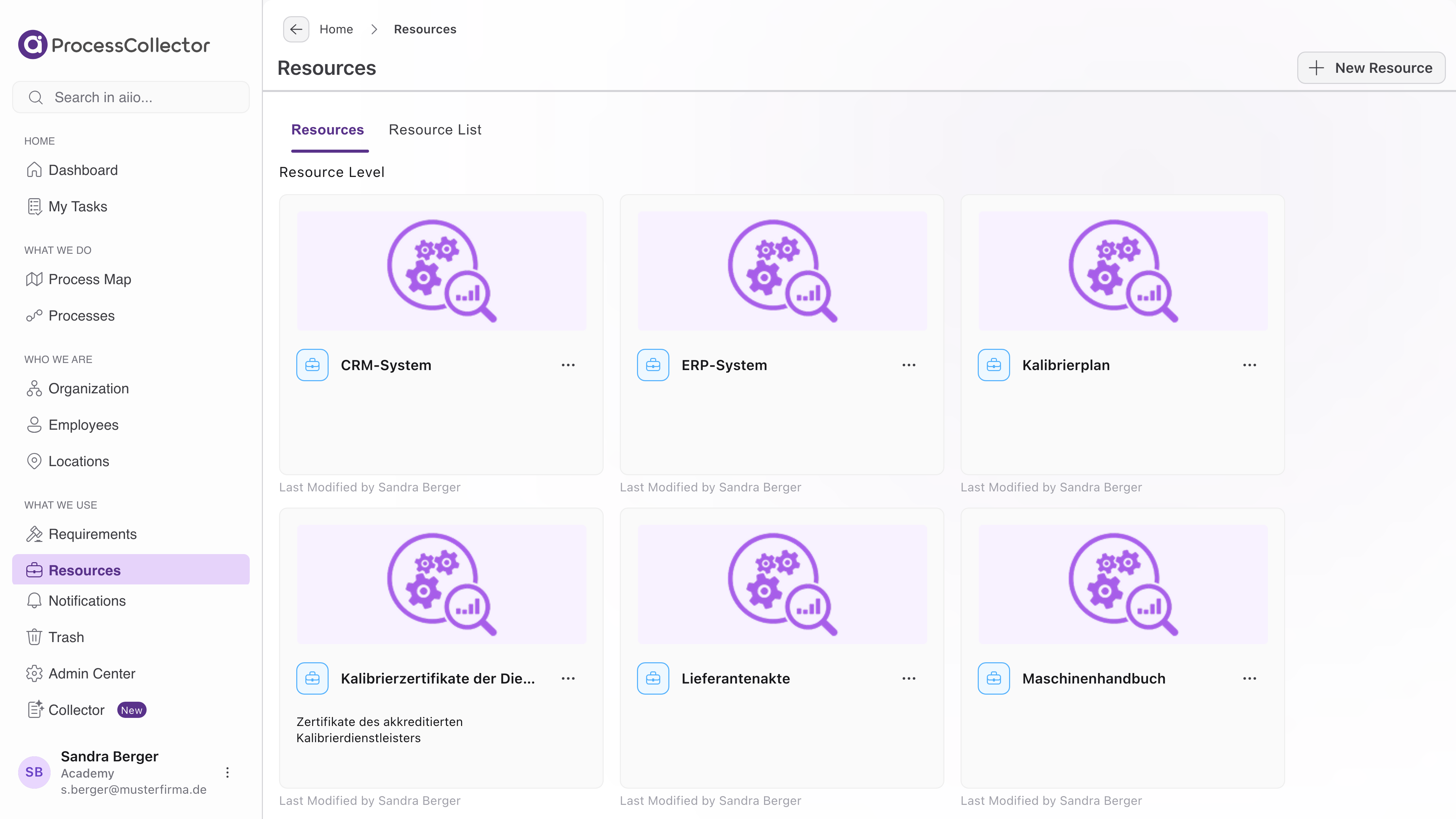Click the Employees person icon
The width and height of the screenshot is (1456, 819).
coord(34,424)
